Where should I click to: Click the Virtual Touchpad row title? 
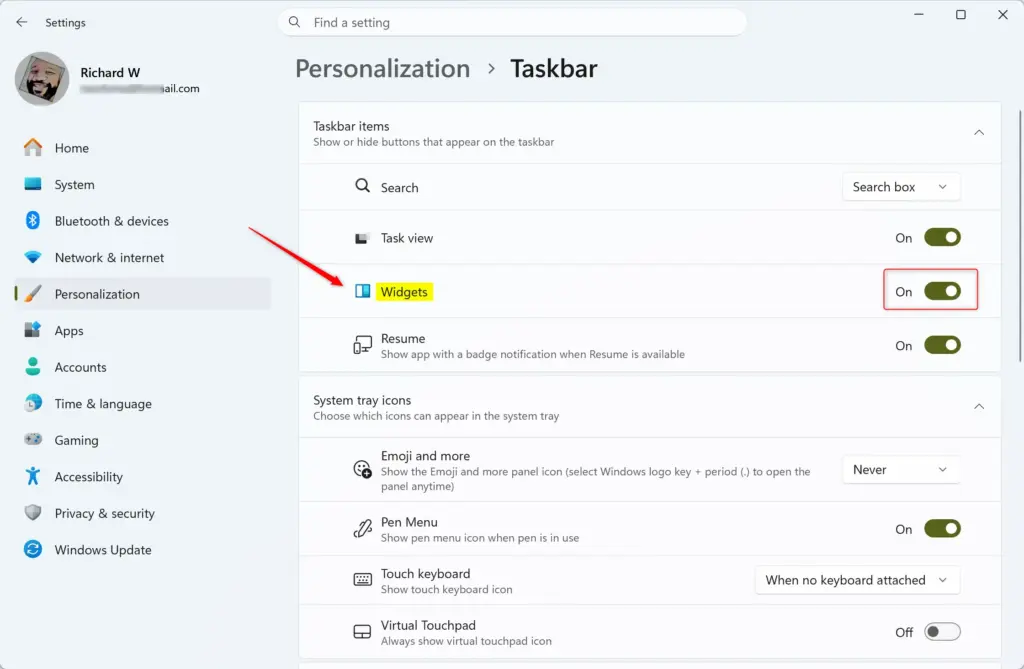tap(428, 625)
